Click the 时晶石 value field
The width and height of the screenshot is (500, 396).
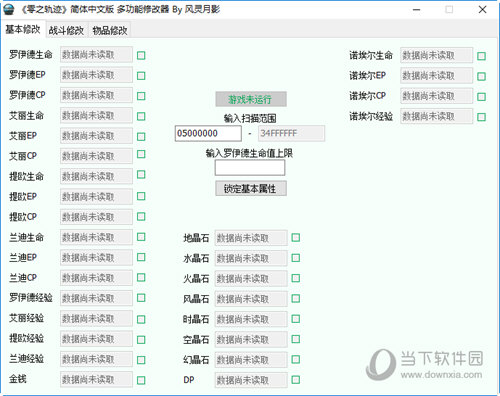[251, 319]
